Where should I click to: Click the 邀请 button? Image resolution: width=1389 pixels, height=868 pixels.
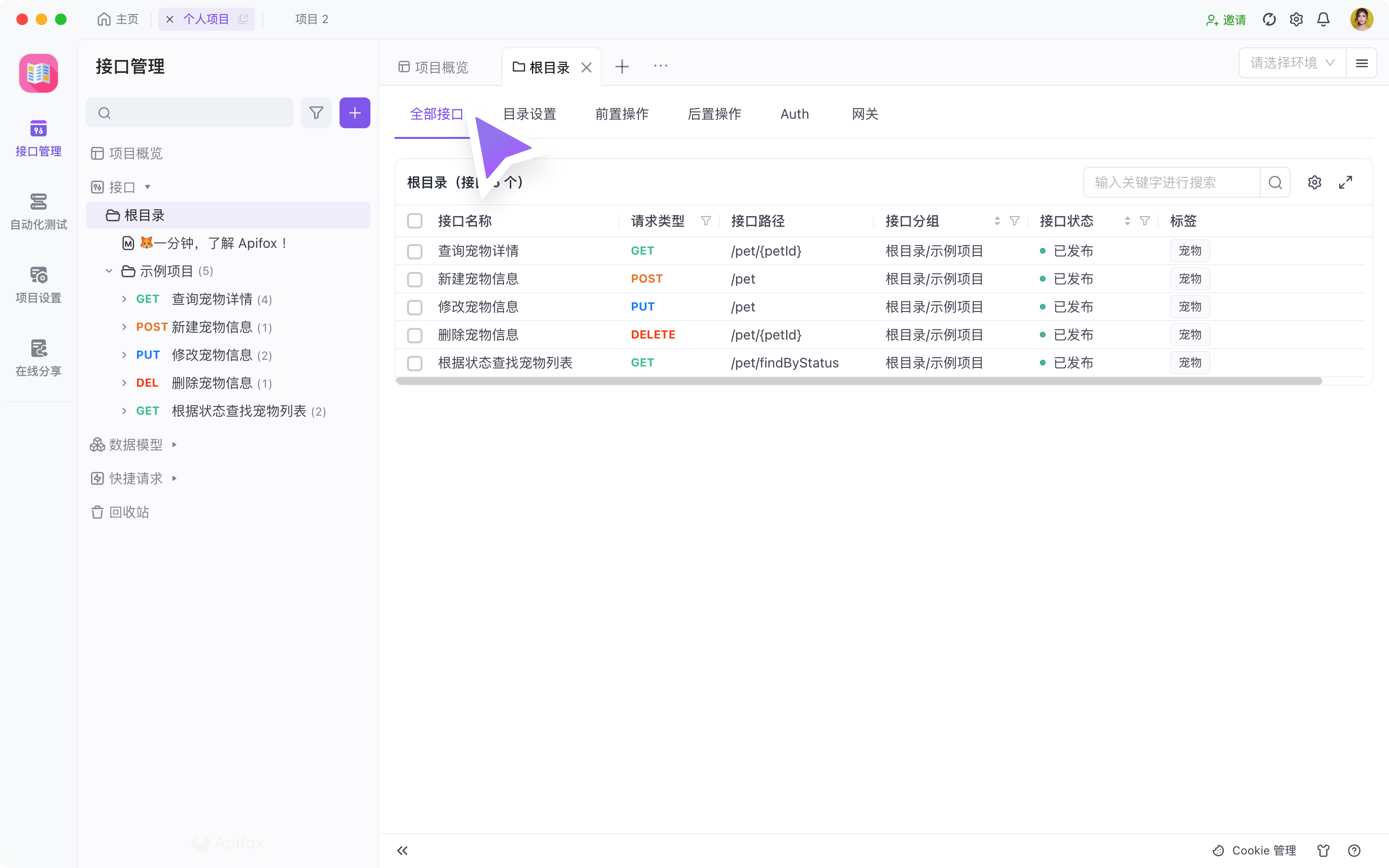[x=1226, y=19]
